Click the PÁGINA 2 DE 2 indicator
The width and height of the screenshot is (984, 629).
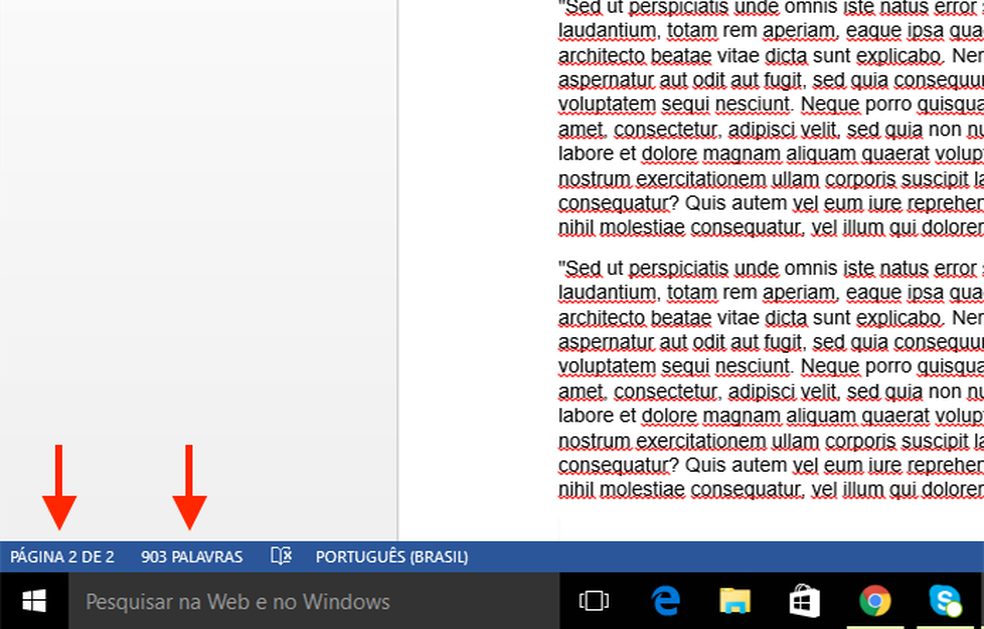pos(61,556)
